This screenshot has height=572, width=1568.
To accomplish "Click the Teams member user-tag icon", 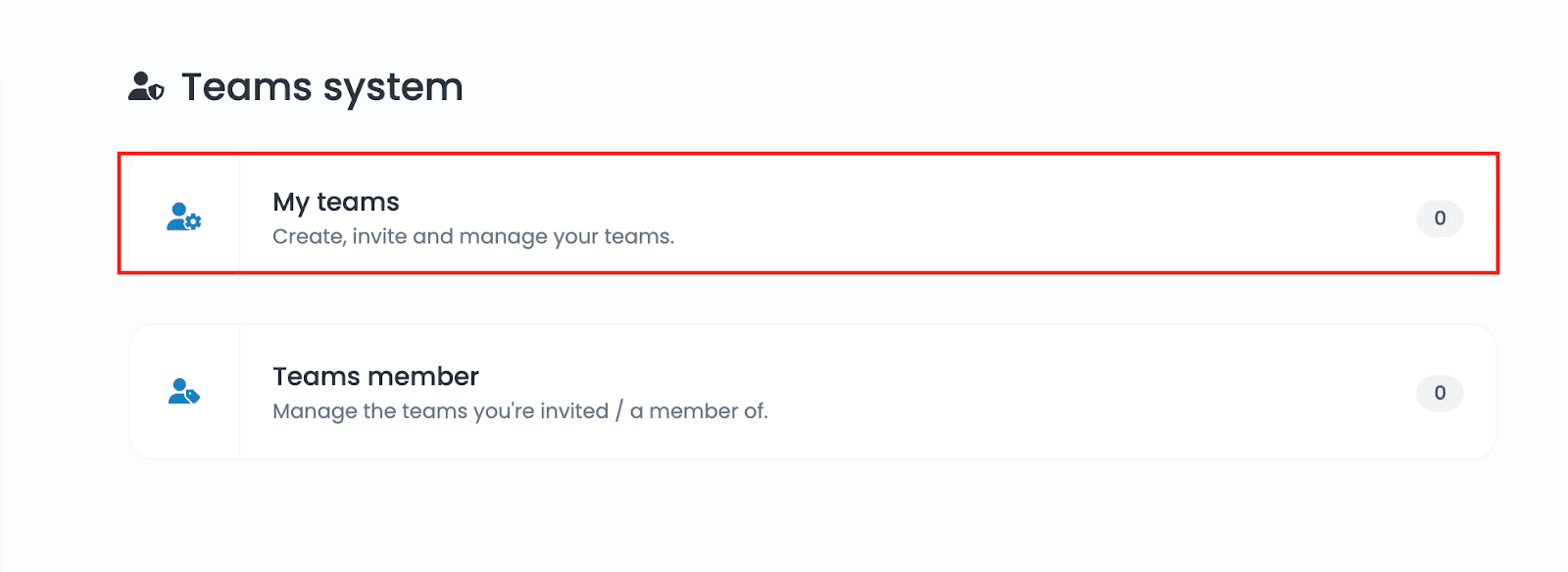I will (183, 392).
